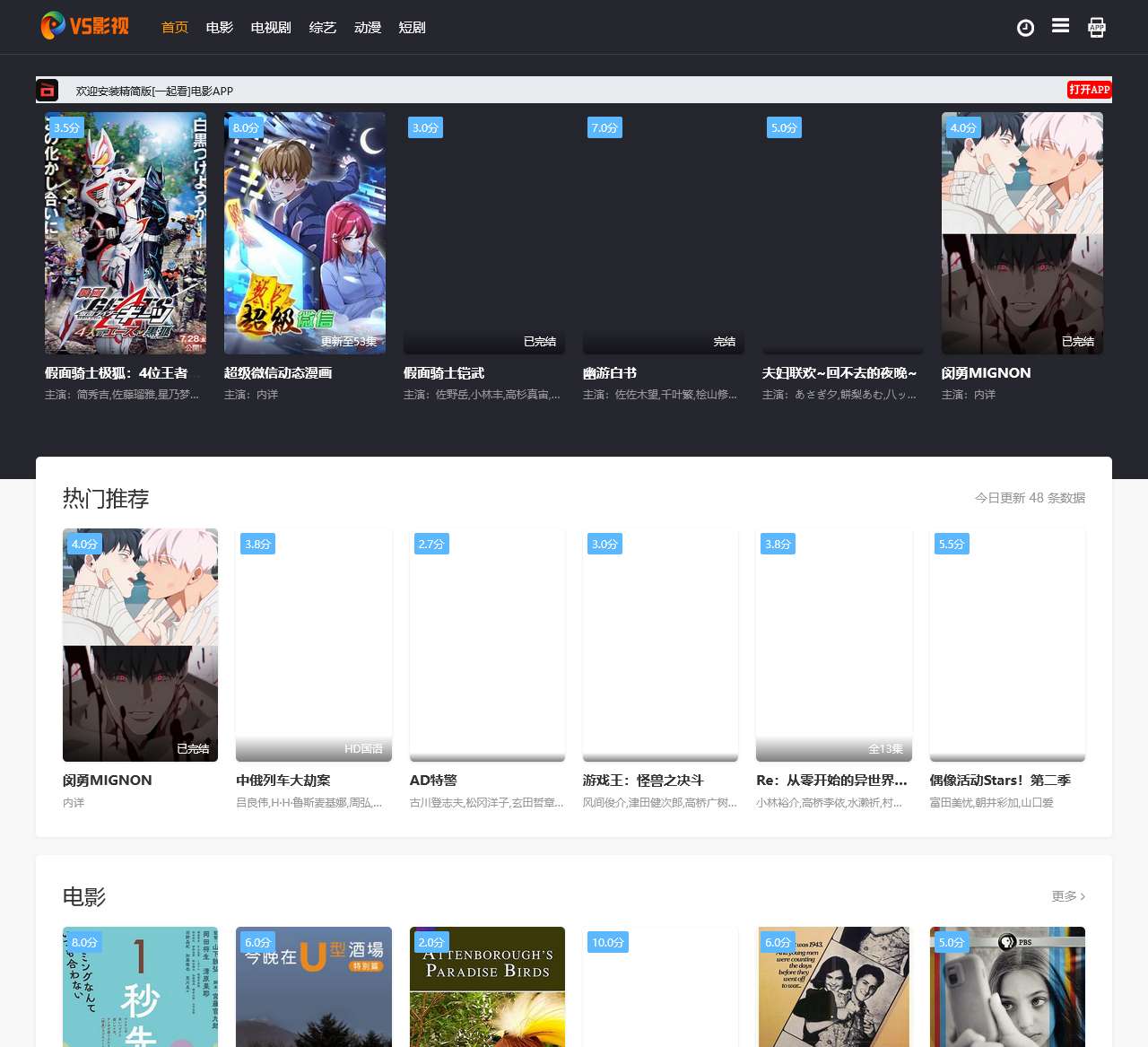The width and height of the screenshot is (1148, 1047).
Task: Open the 闵勇MIGNON title link
Action: coord(987,373)
